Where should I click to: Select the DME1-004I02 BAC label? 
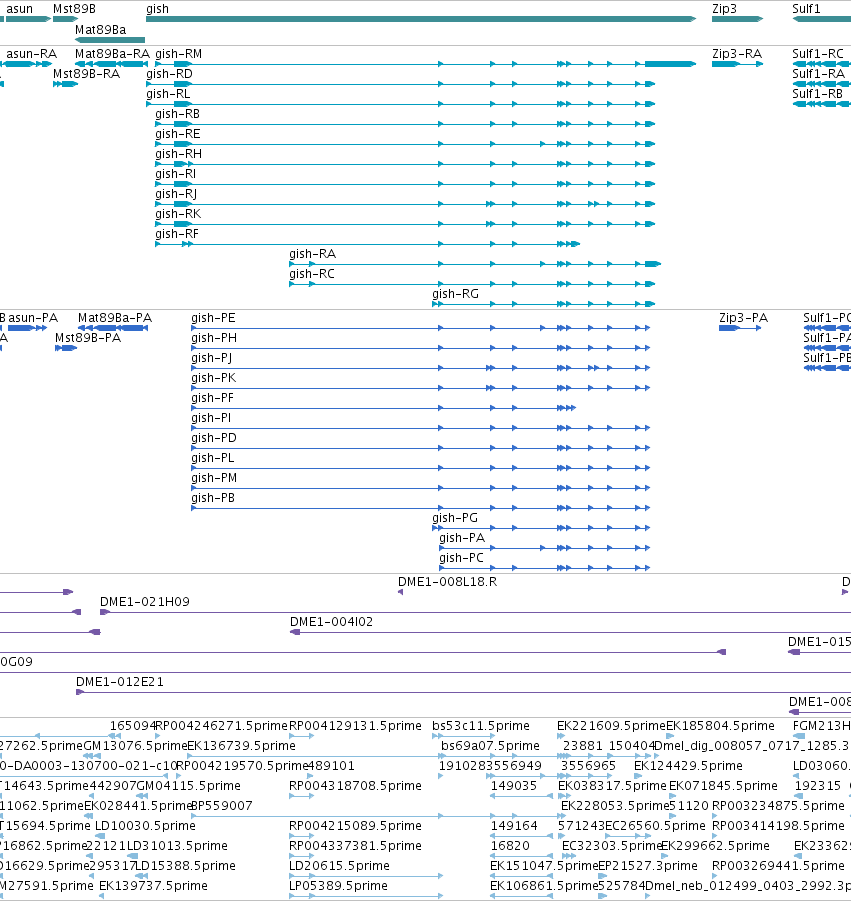(332, 622)
